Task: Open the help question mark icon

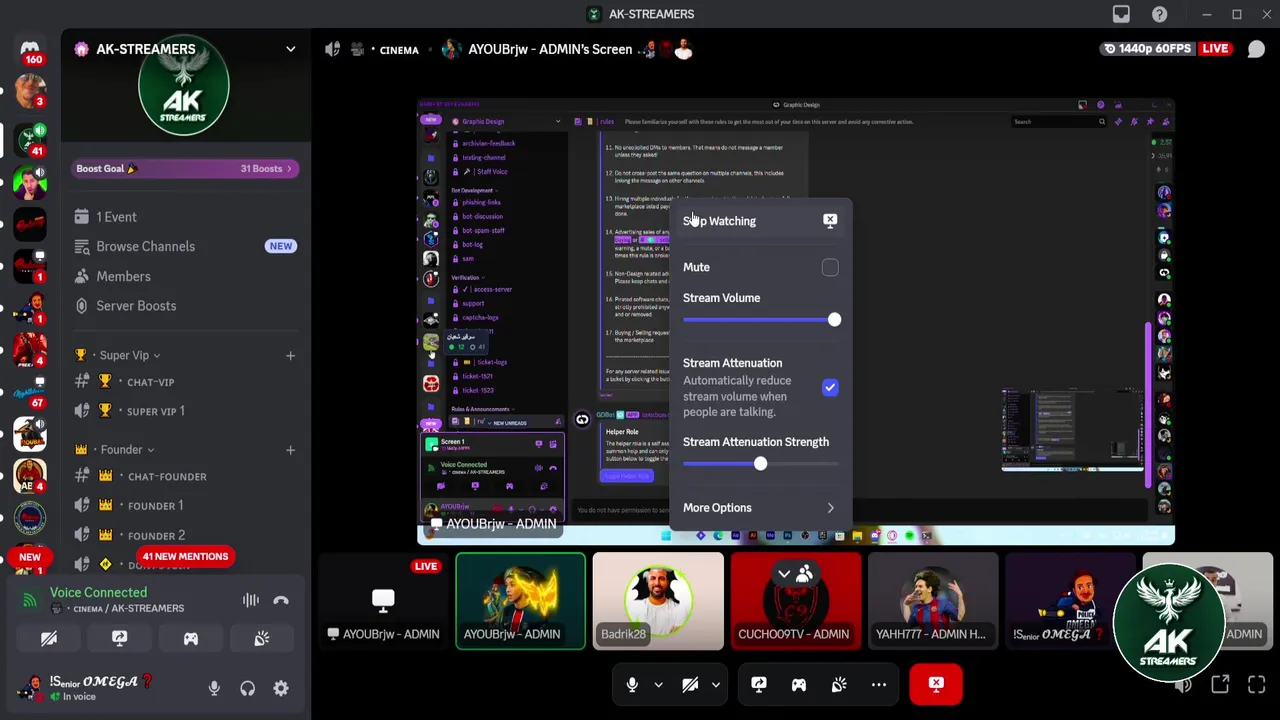Action: tap(1159, 14)
